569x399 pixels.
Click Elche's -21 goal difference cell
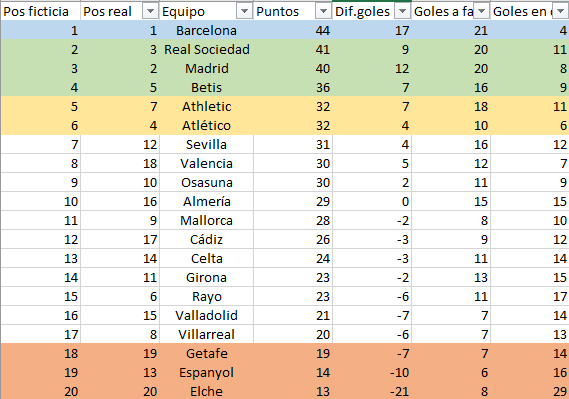click(372, 391)
